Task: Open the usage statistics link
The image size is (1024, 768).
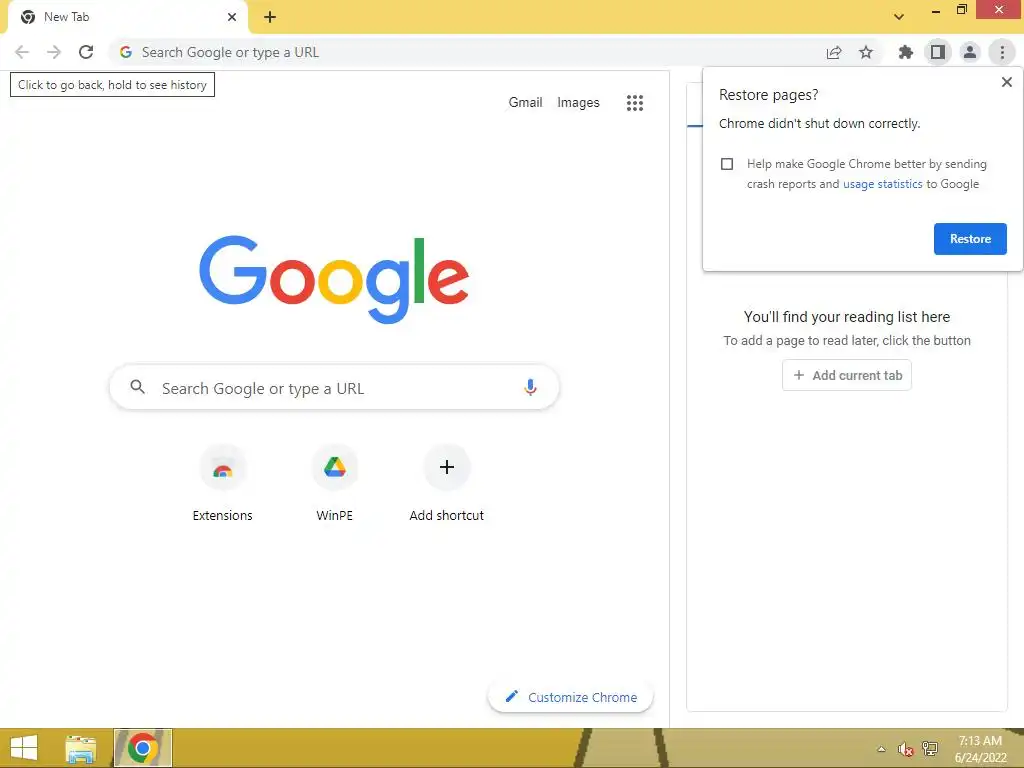Action: pos(882,184)
